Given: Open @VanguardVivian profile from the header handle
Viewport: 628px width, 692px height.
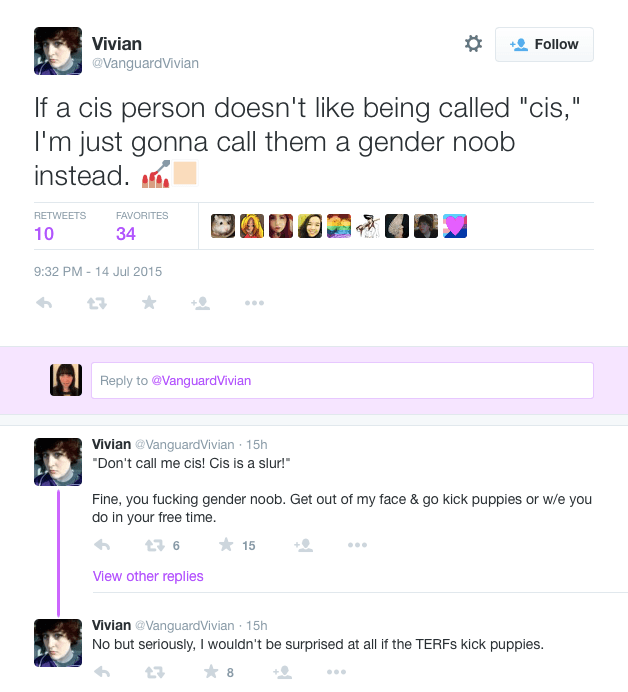Looking at the screenshot, I should [145, 63].
